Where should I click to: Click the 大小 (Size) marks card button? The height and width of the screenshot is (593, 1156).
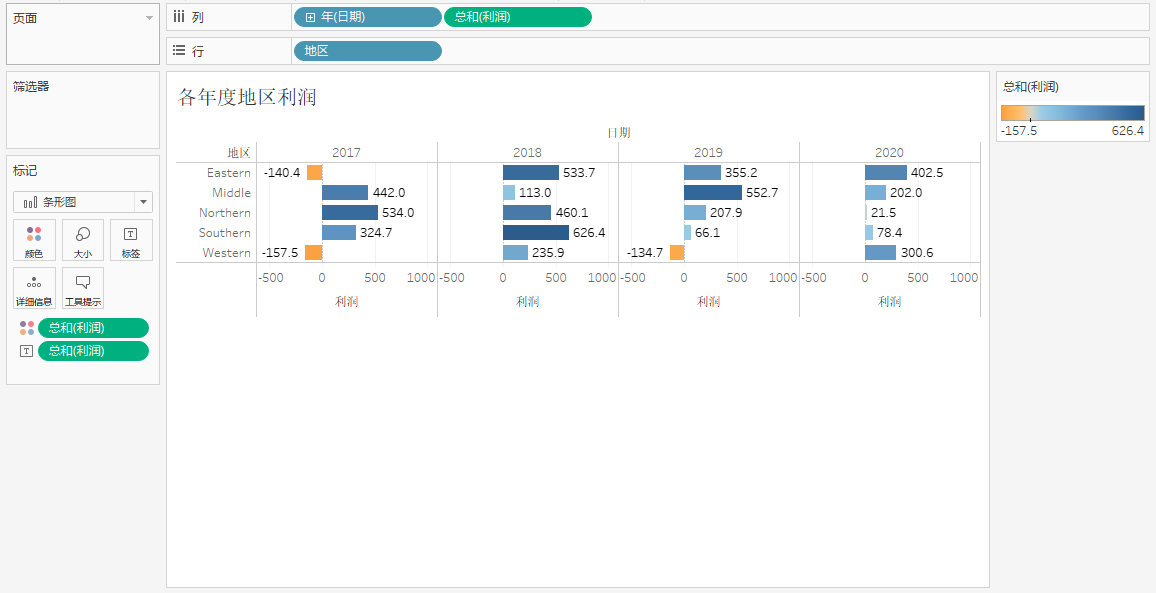(83, 240)
